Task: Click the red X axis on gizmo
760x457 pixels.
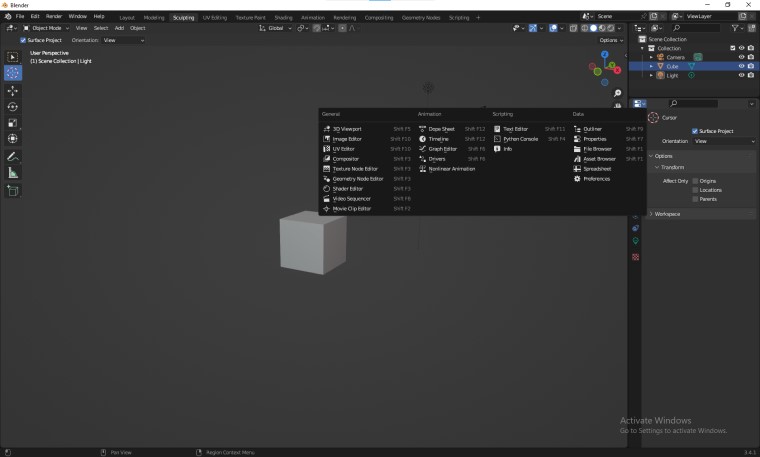Action: [618, 71]
